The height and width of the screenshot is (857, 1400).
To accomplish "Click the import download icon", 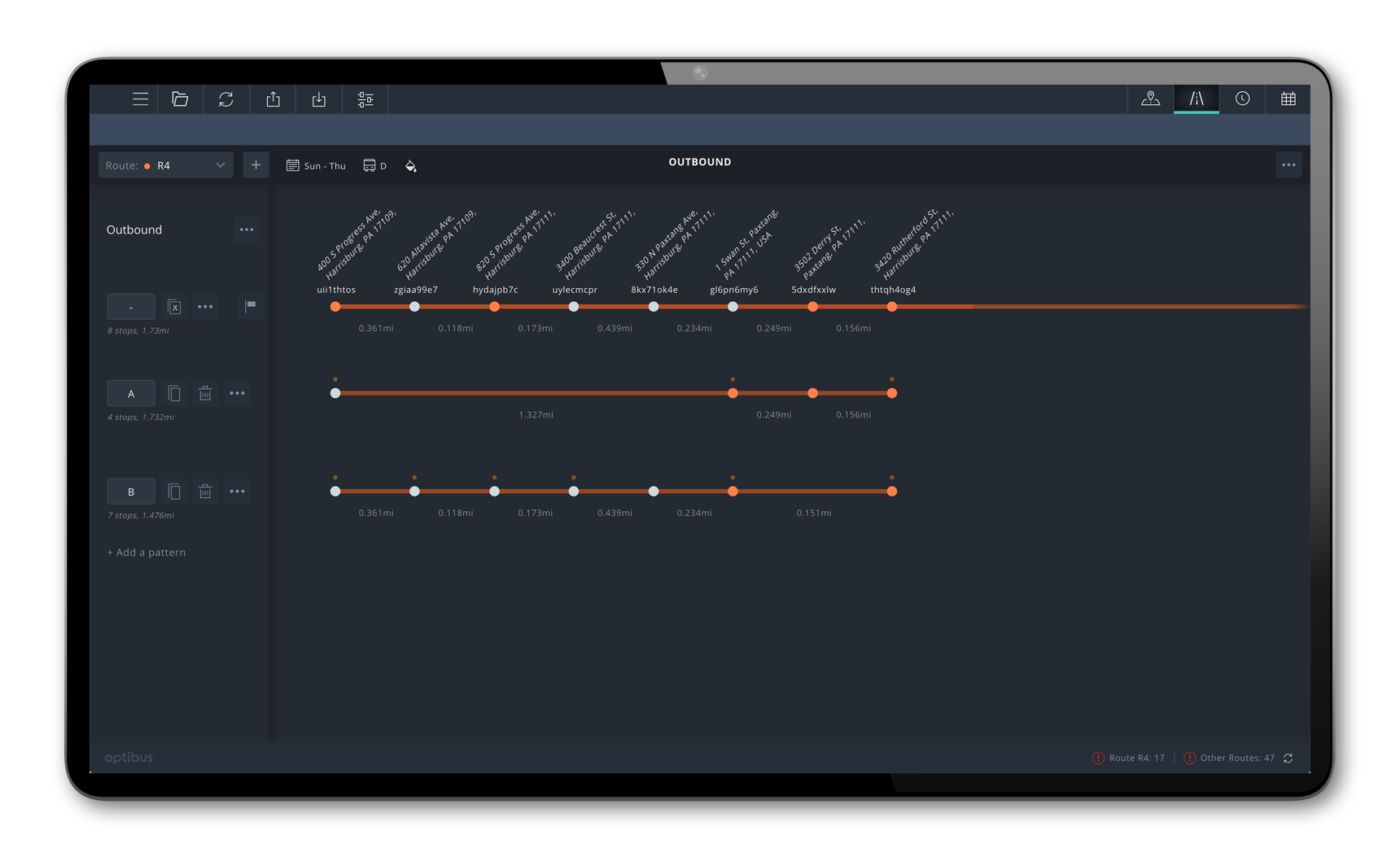I will click(319, 99).
